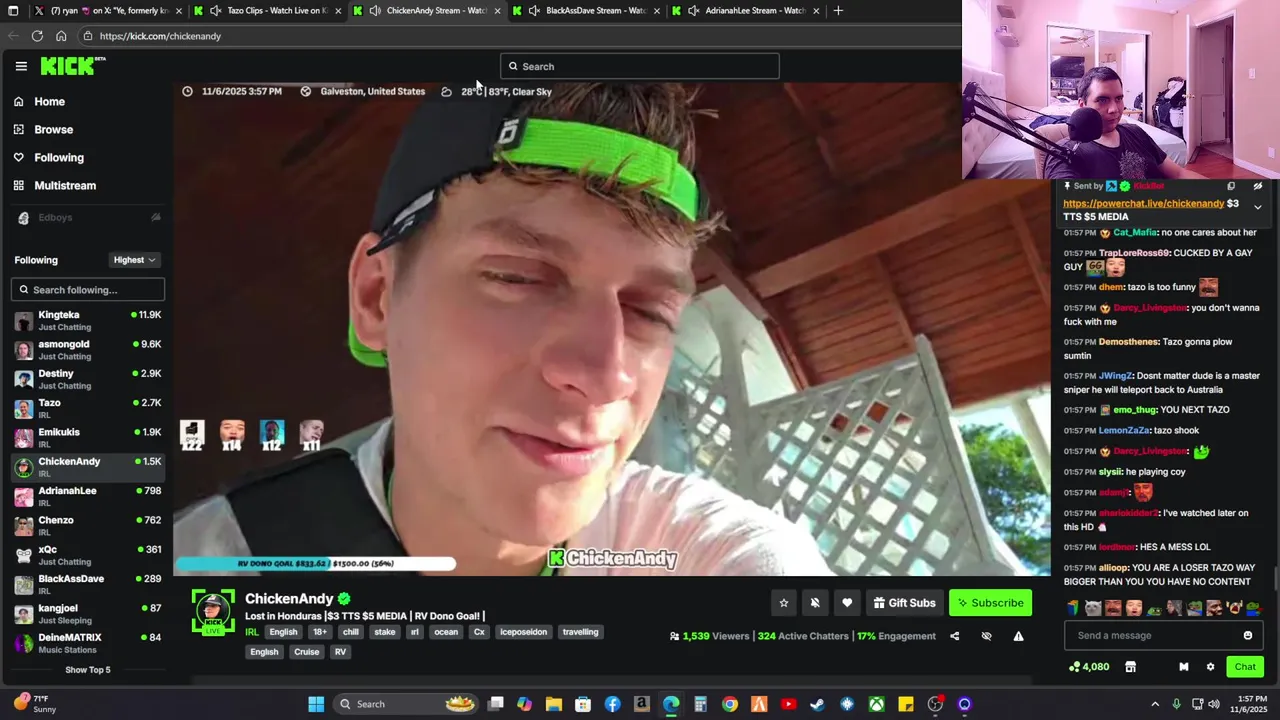Click the chat identity badge icon

(x=1184, y=667)
